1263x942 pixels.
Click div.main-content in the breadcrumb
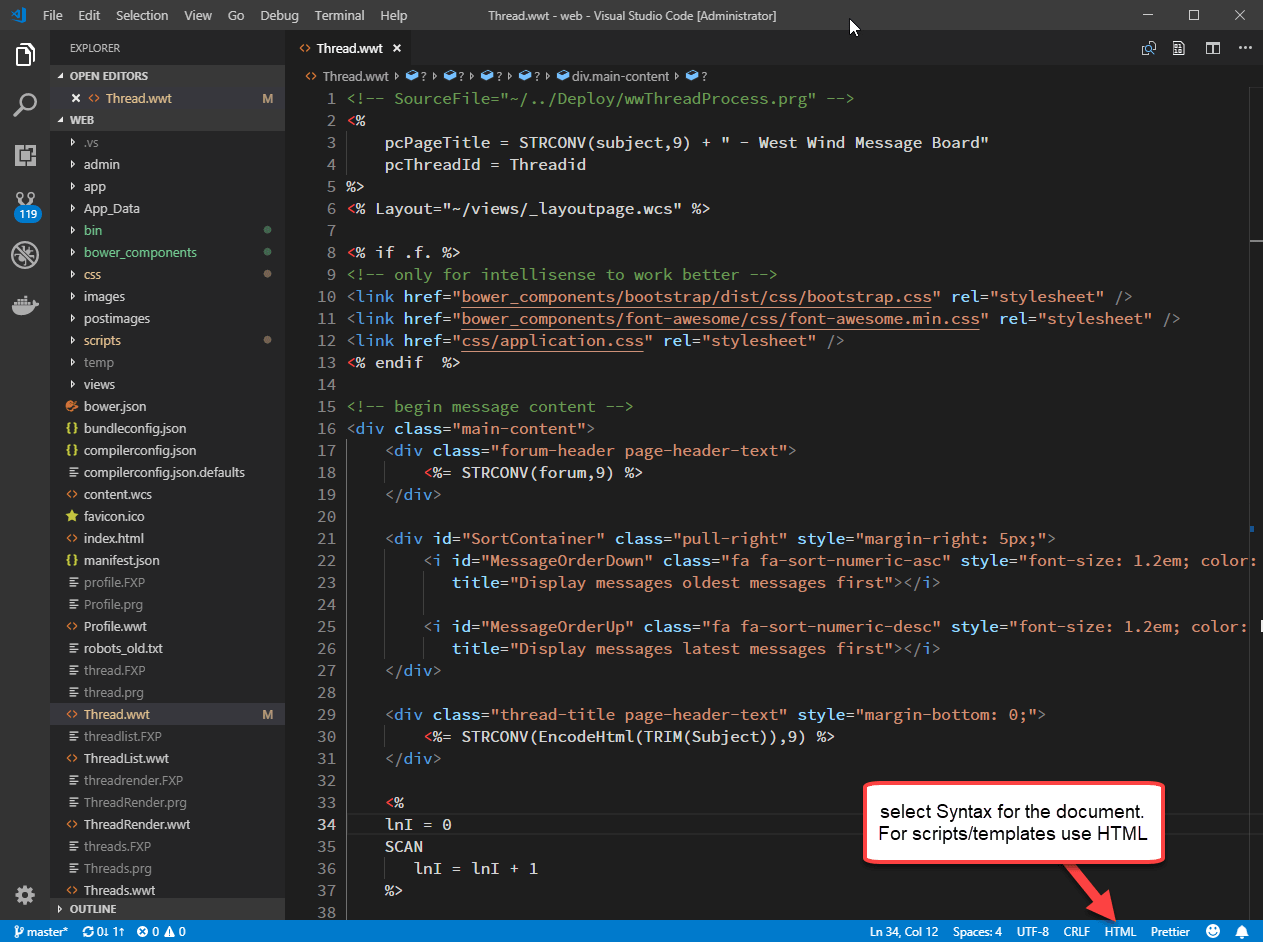coord(612,76)
